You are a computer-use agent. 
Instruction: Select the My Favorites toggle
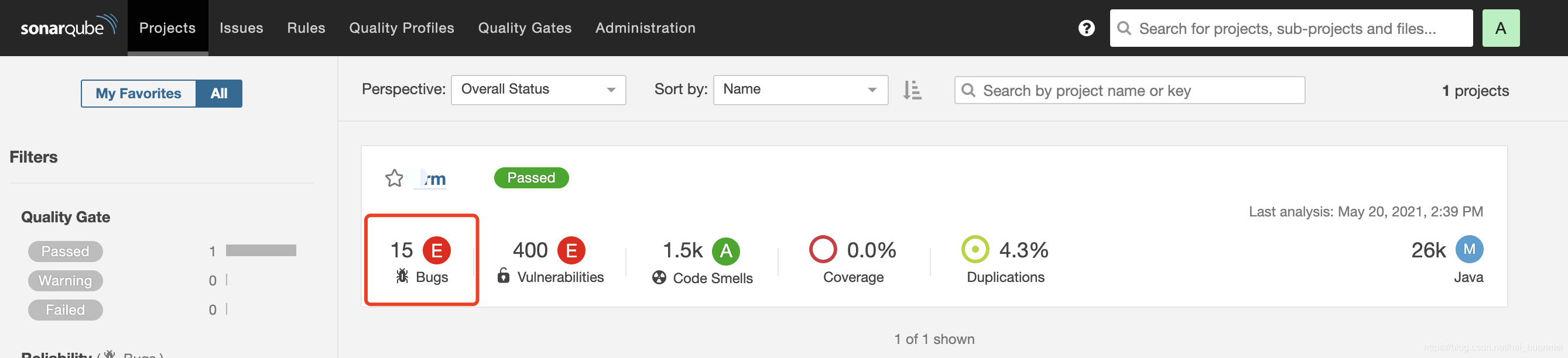coord(138,94)
